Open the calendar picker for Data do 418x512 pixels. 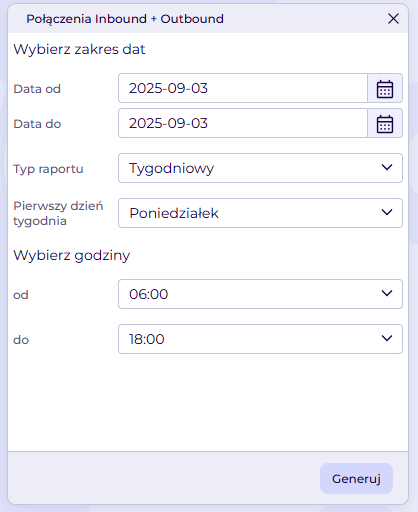point(385,123)
